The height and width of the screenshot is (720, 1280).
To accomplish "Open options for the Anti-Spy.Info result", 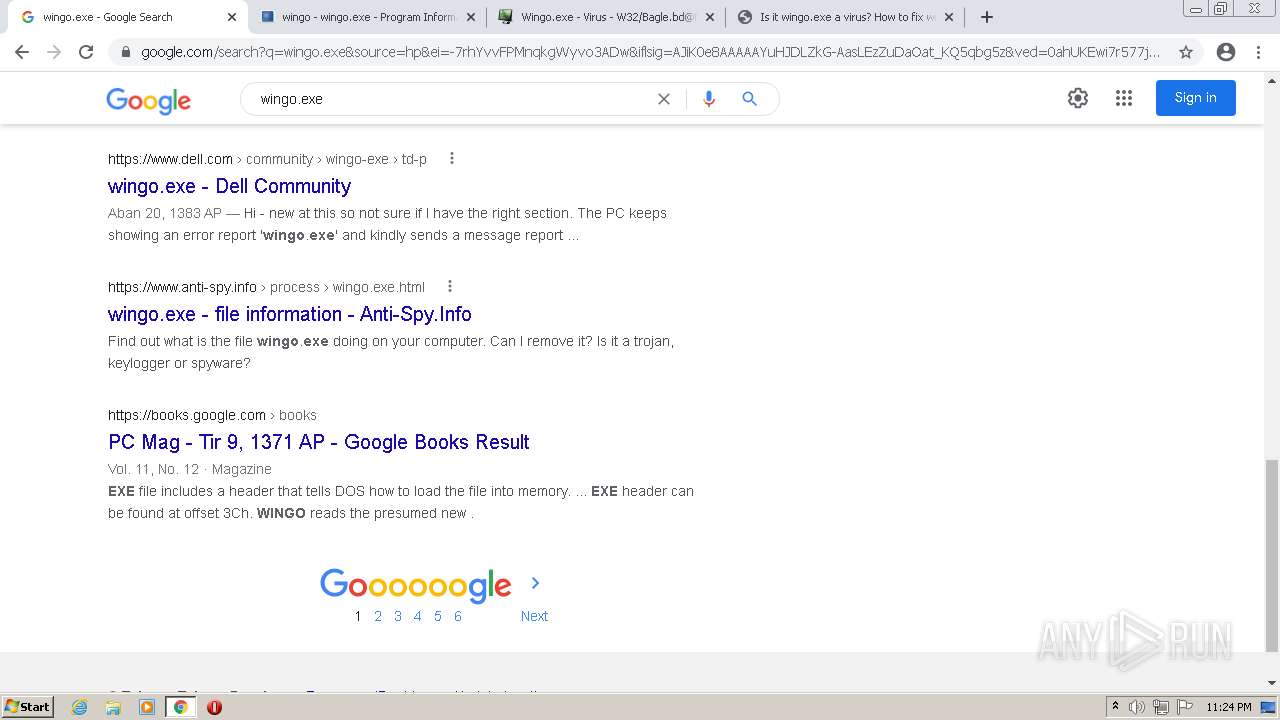I will click(x=450, y=286).
